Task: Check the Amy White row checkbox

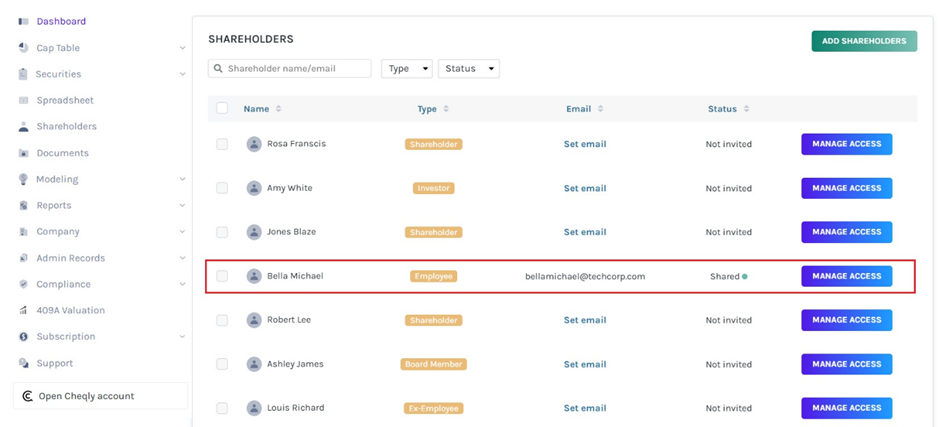Action: tap(222, 188)
